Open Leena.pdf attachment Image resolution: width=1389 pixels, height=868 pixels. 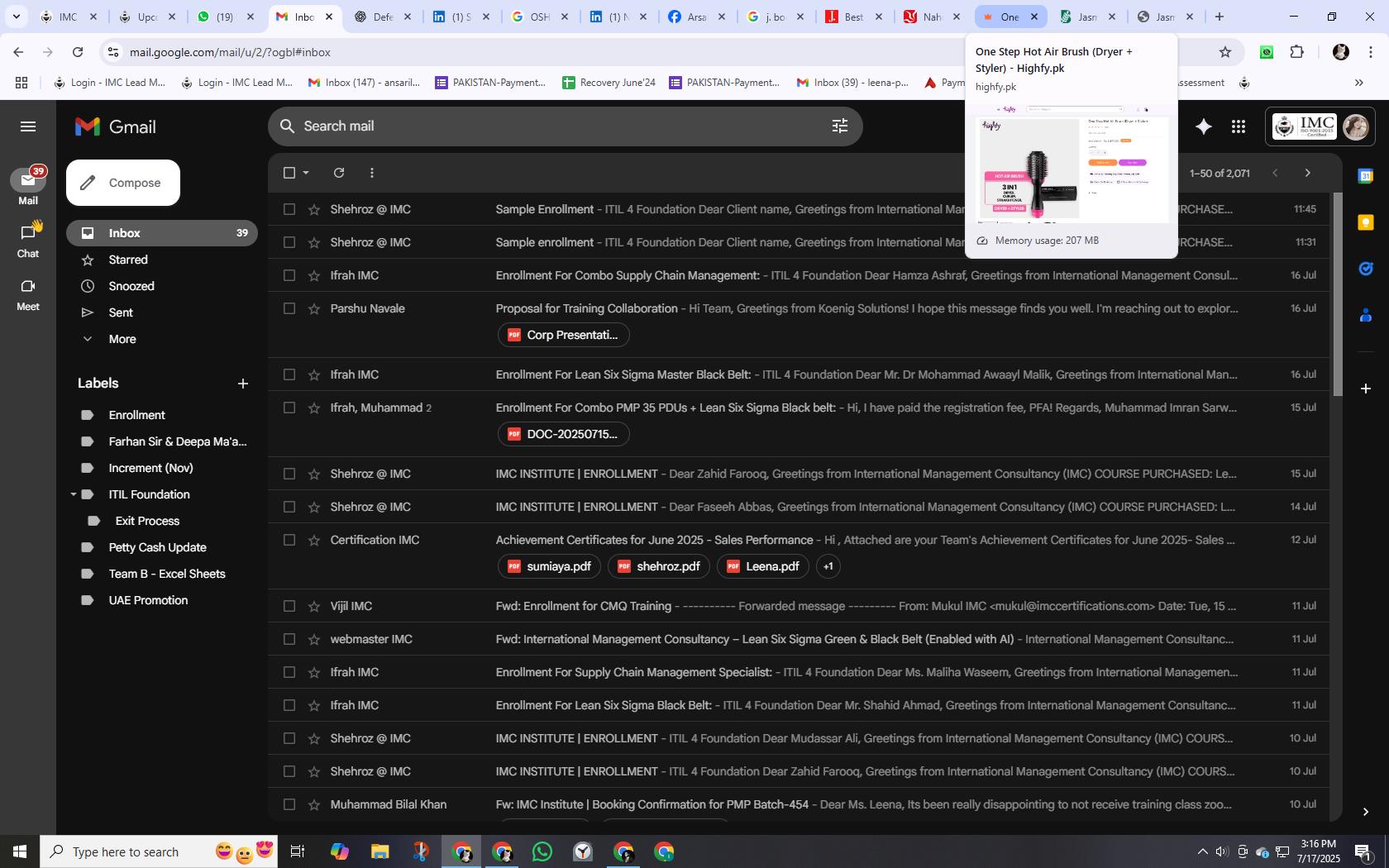click(762, 566)
